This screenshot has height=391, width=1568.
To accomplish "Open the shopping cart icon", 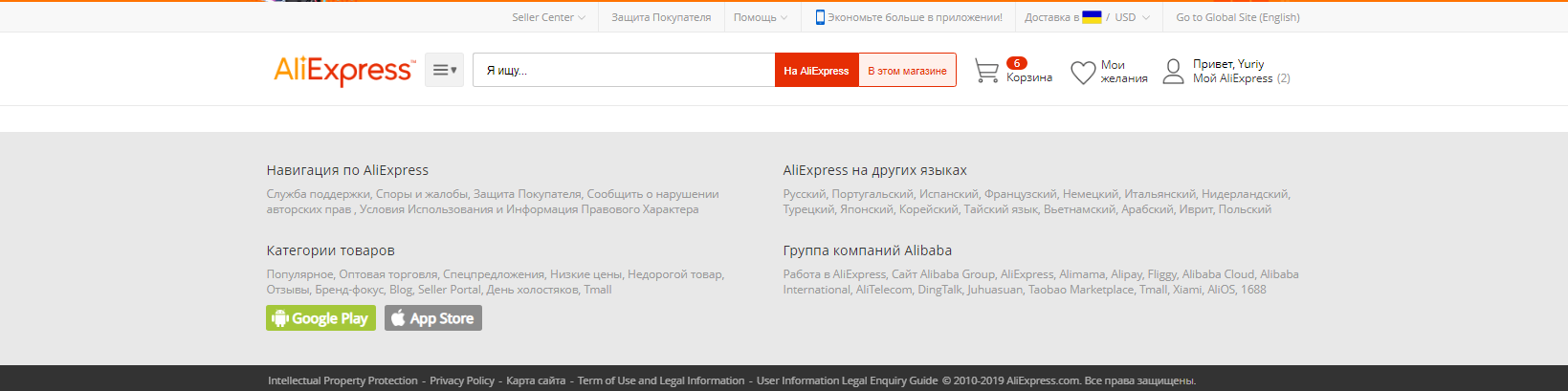I will coord(986,71).
